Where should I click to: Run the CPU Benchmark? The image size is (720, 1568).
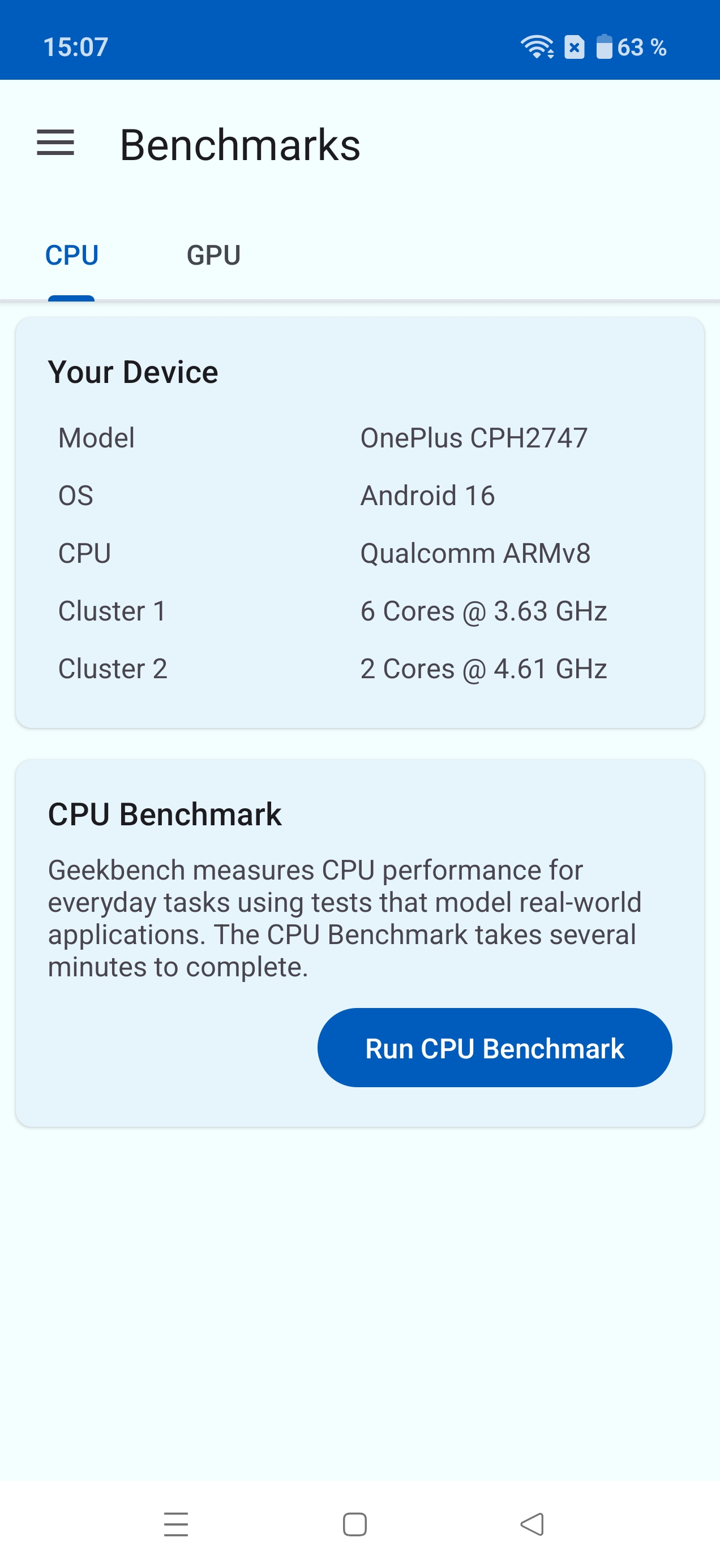495,1048
